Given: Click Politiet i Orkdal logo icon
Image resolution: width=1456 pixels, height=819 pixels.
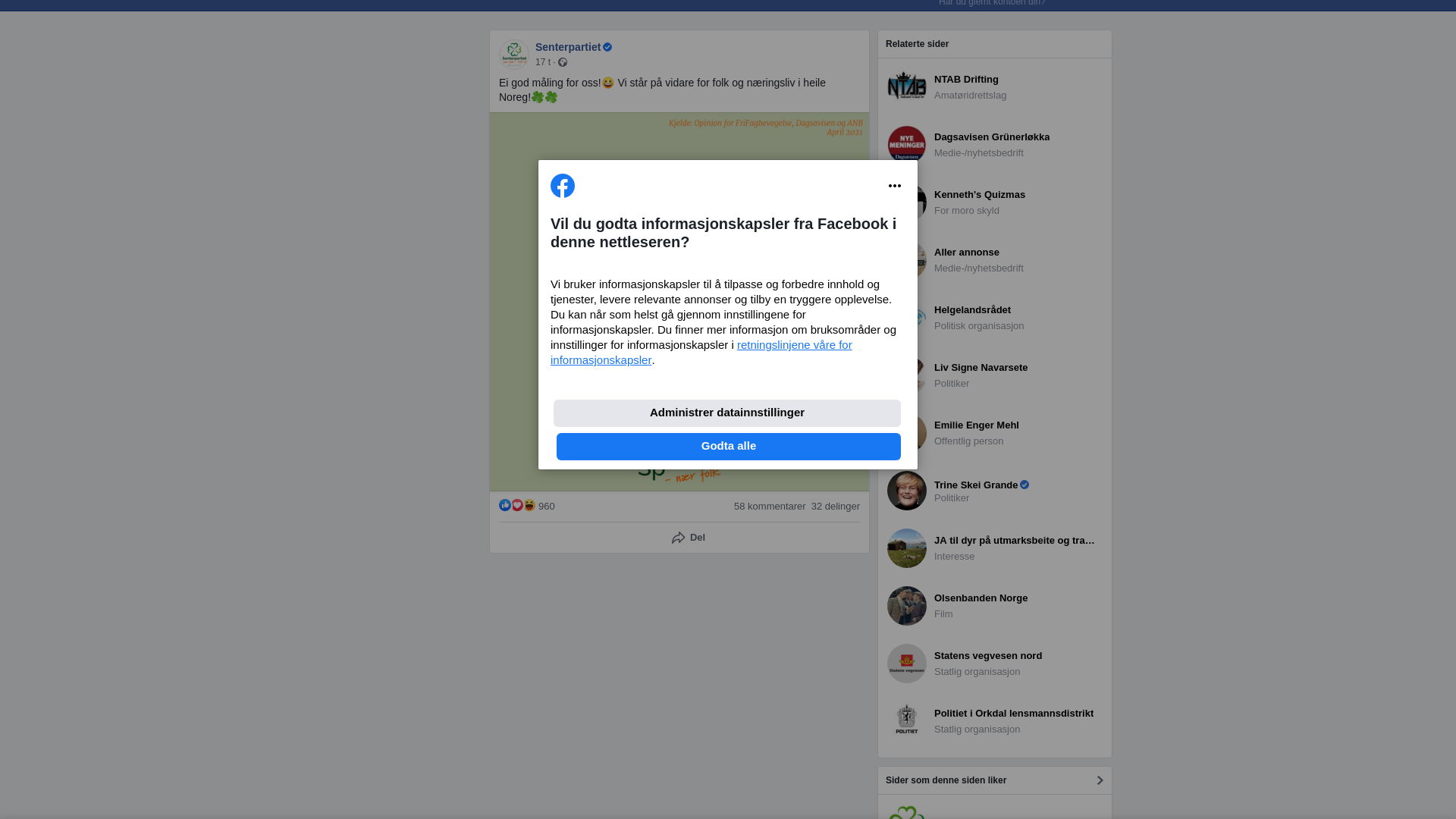Looking at the screenshot, I should coord(907,721).
